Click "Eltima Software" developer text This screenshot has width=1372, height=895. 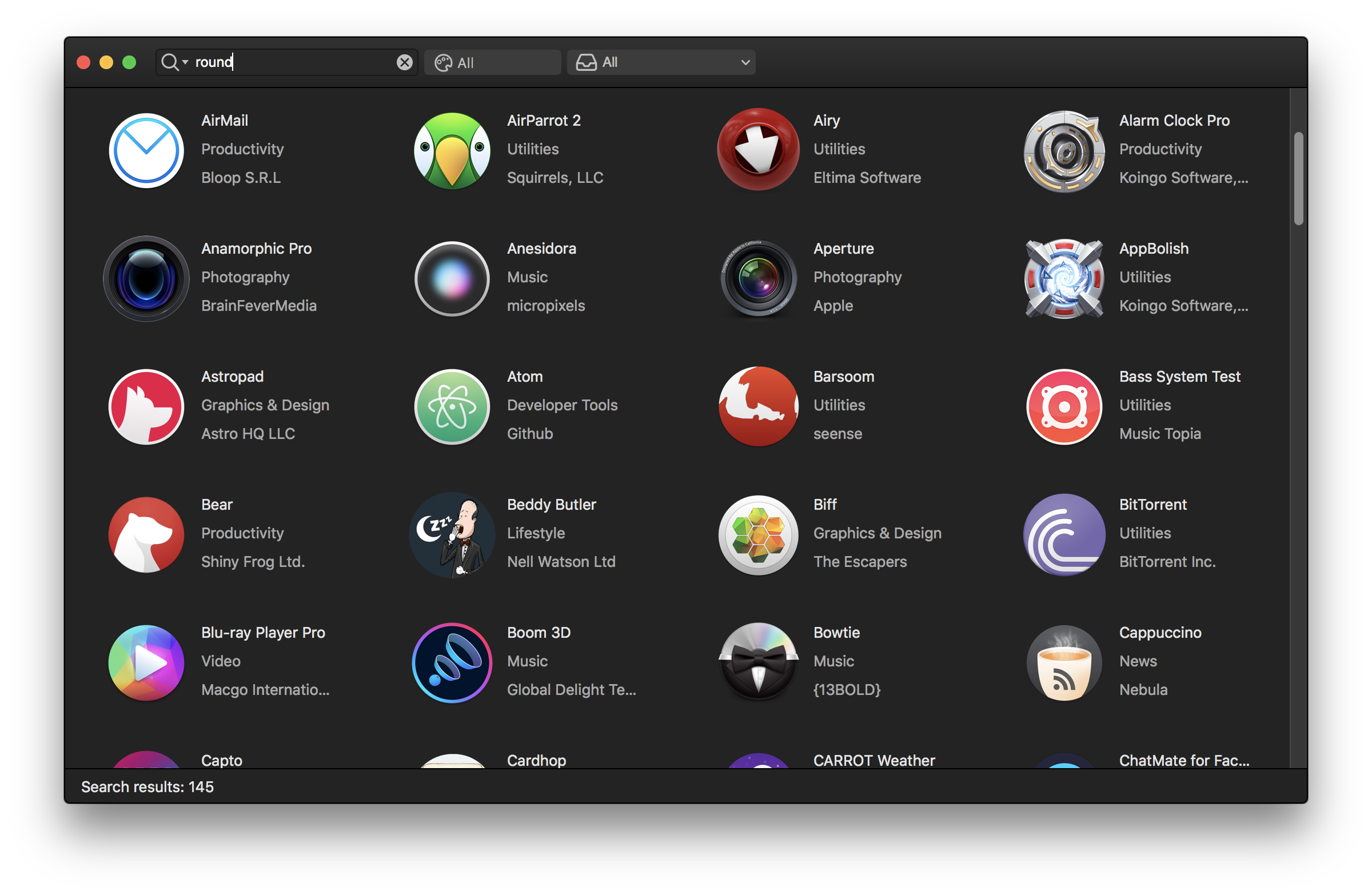point(867,178)
